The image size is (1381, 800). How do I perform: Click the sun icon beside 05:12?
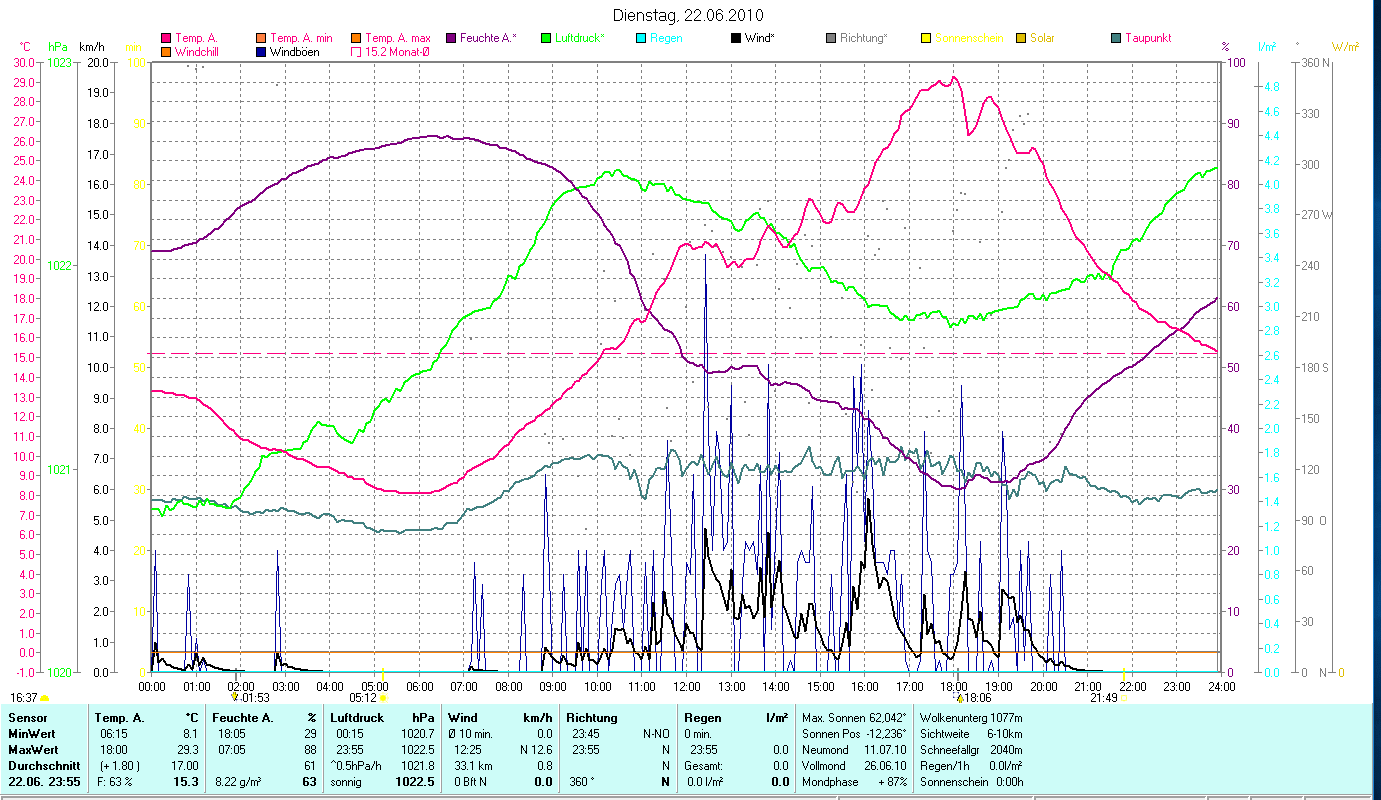382,698
